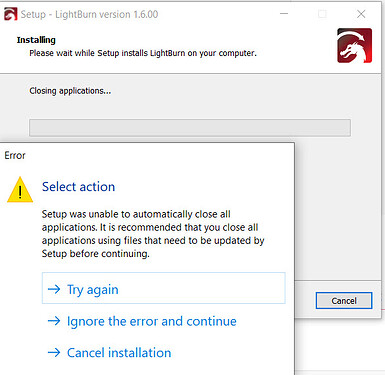Click the Cancel button in the Setup window
Viewport: 385px width, 375px height.
tap(344, 301)
